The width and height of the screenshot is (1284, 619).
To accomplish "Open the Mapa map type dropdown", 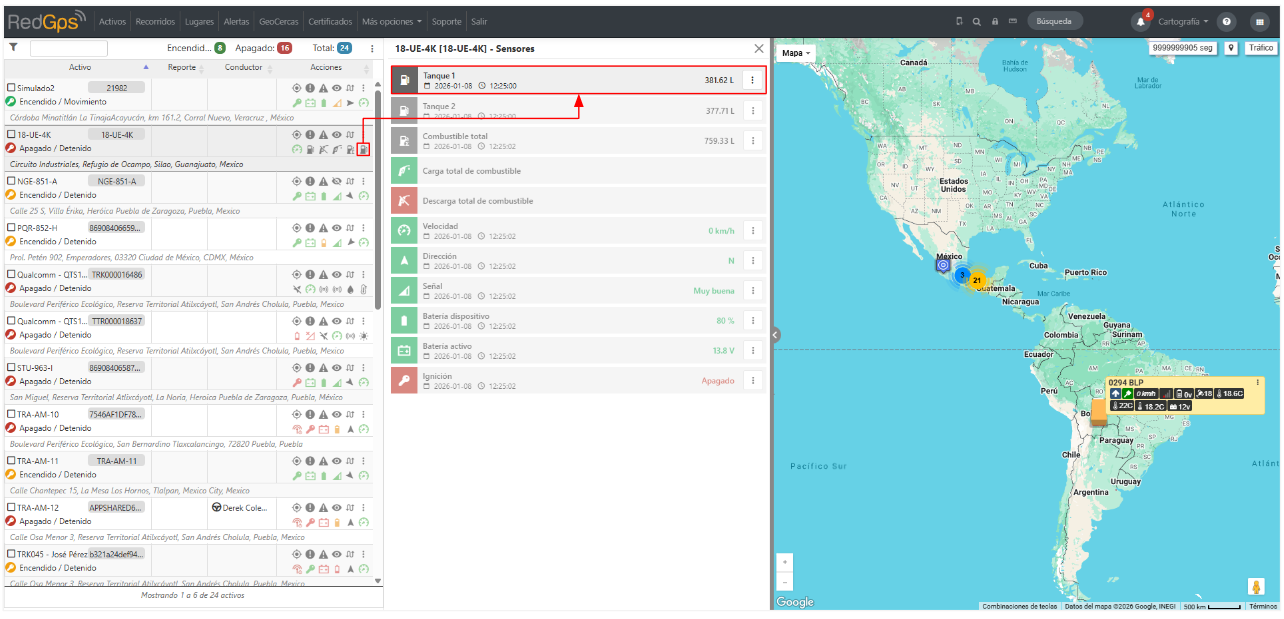I will point(796,53).
